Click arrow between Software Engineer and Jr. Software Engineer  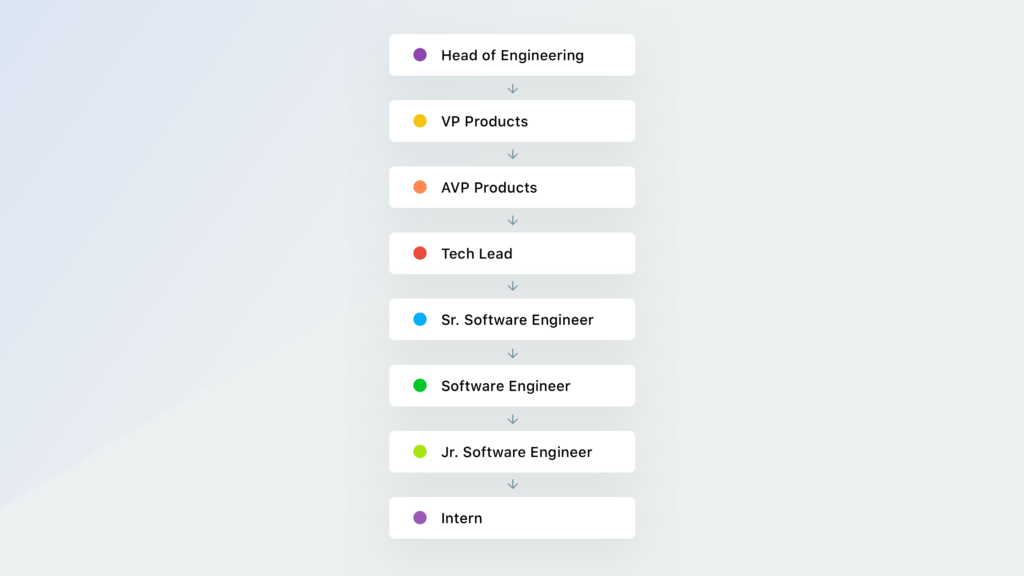tap(513, 419)
